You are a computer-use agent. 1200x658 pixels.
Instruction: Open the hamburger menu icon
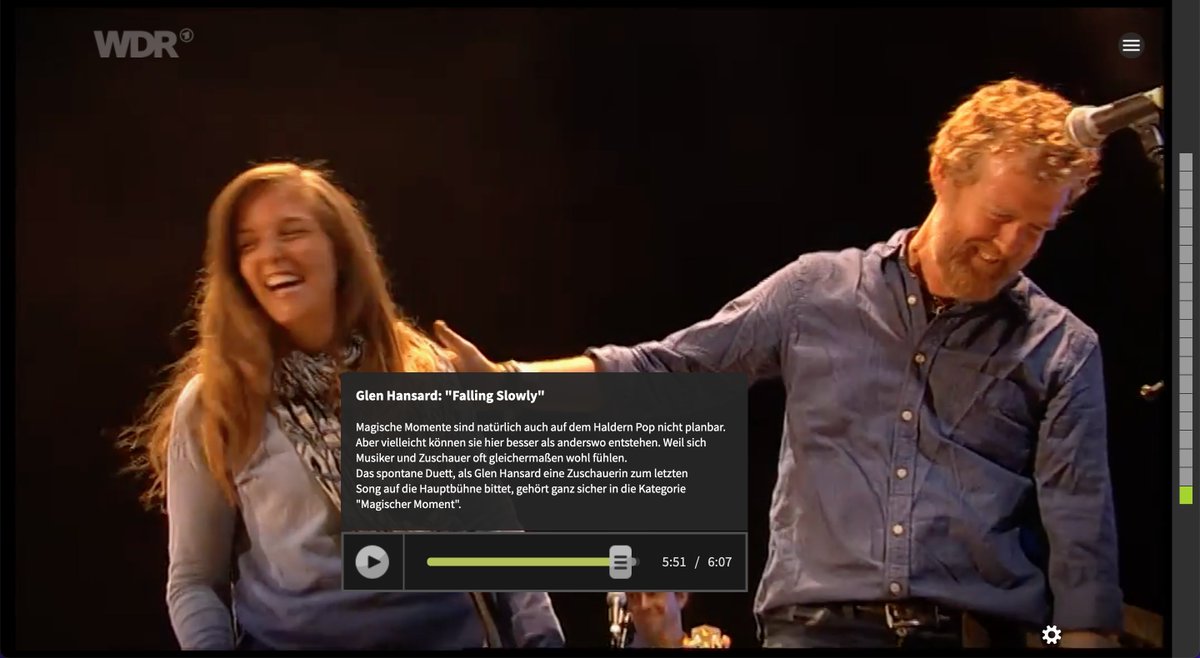1131,45
